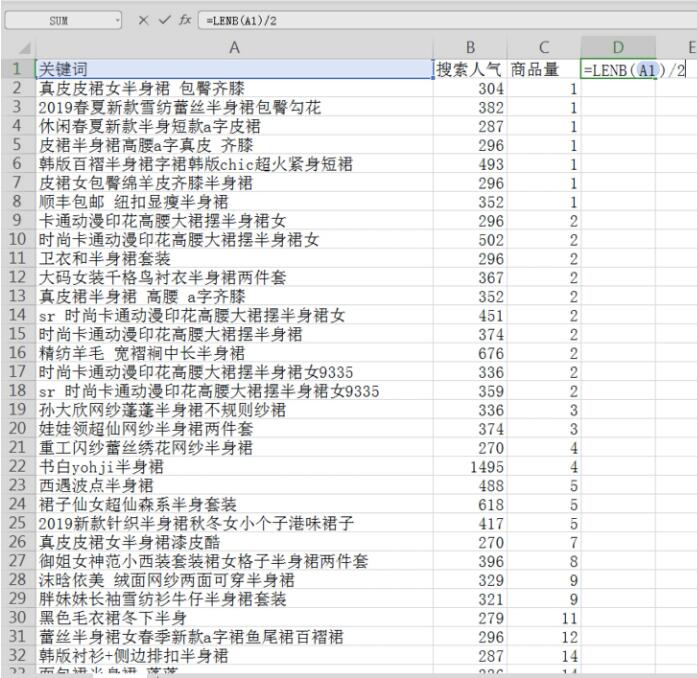Screen dimensions: 697x678
Task: Click cell 韩版百褶半身裙字裙韩版chic超火紧身短裙
Action: coord(234,164)
